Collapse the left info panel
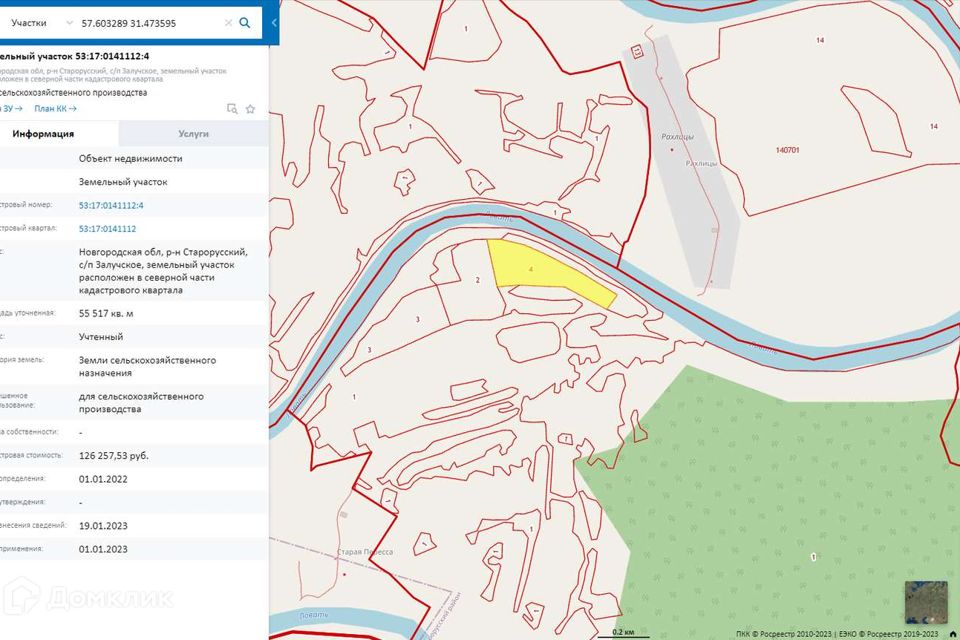Image resolution: width=960 pixels, height=640 pixels. [274, 22]
